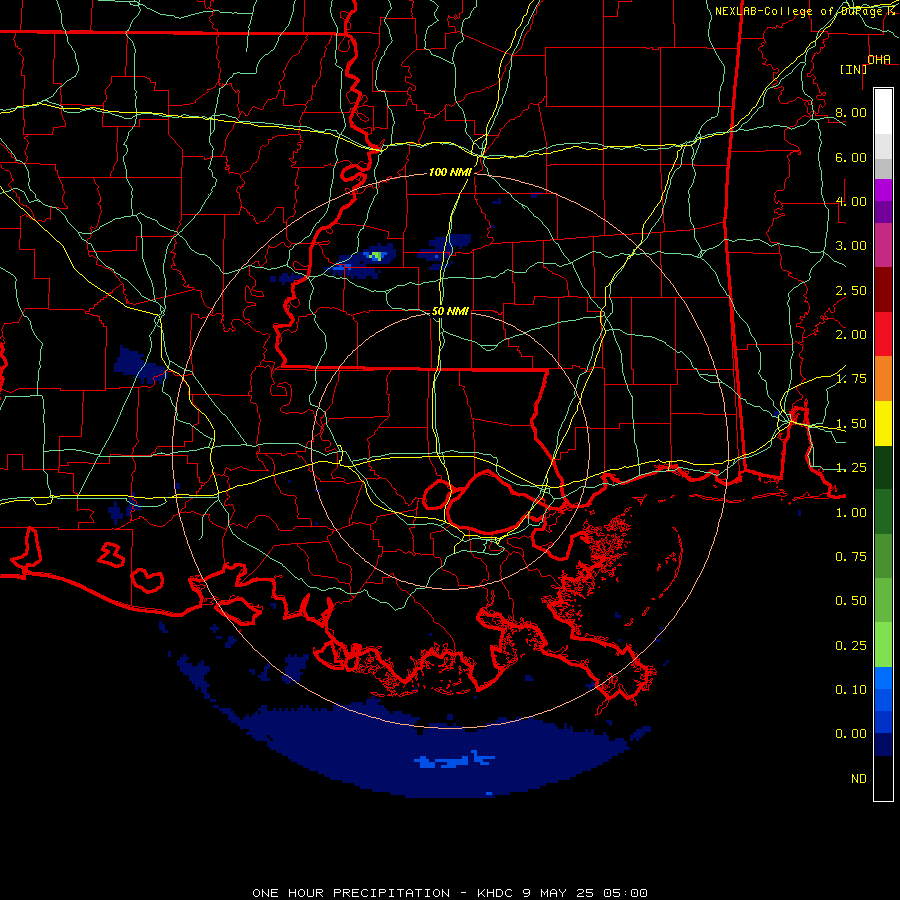This screenshot has width=900, height=900.
Task: Click the 1.25 scale label
Action: point(851,468)
